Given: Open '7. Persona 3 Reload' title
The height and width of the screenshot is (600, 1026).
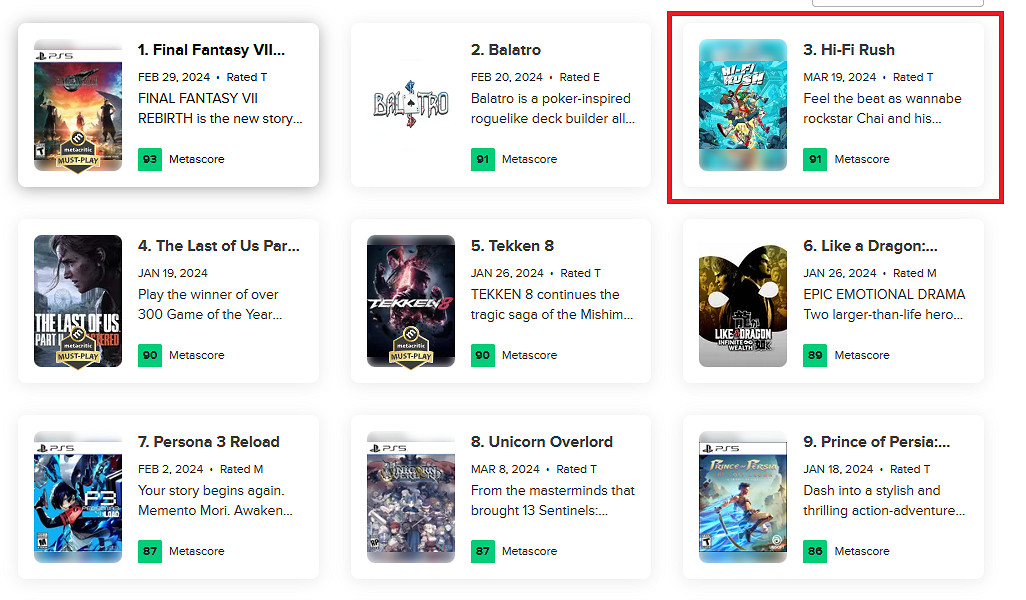Looking at the screenshot, I should coord(209,442).
